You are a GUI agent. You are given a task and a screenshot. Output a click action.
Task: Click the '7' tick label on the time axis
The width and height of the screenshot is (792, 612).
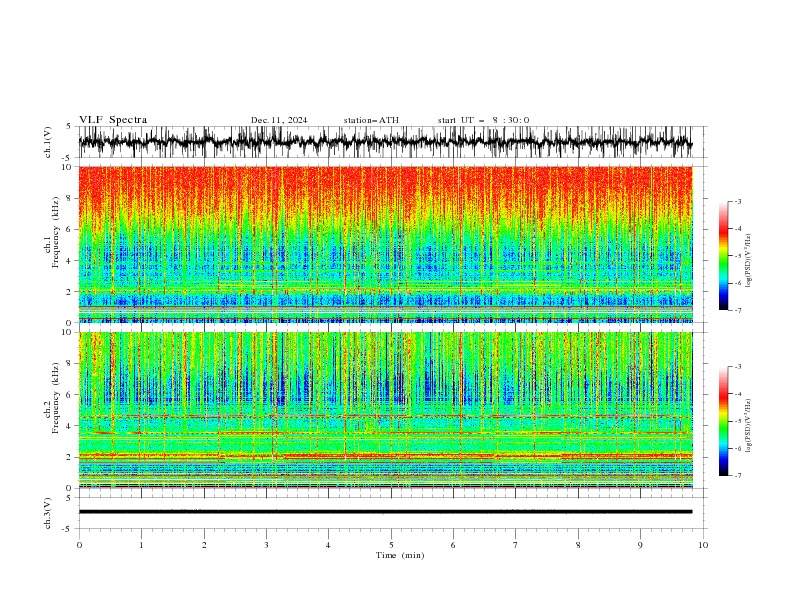516,545
